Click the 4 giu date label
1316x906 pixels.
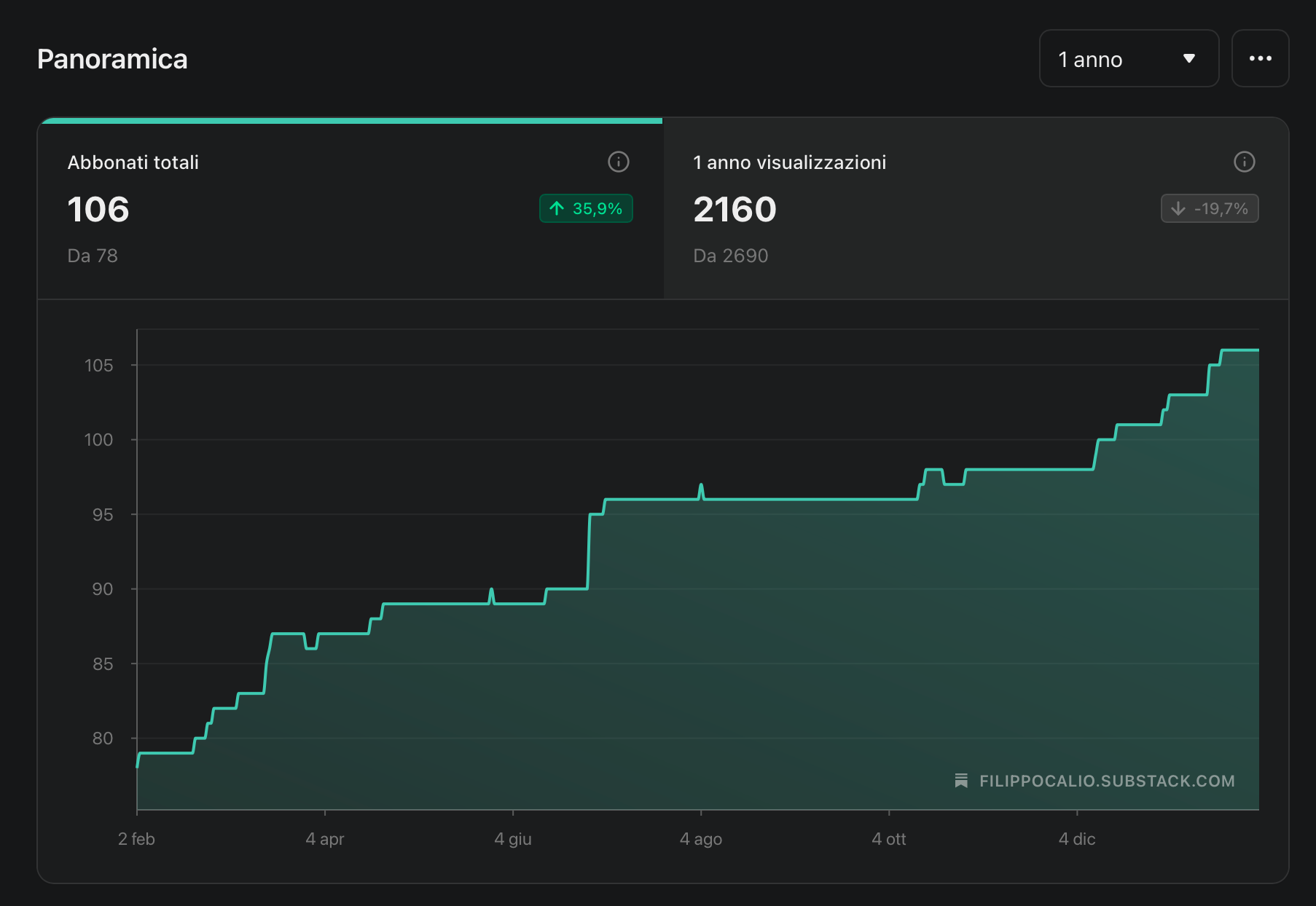[x=513, y=839]
